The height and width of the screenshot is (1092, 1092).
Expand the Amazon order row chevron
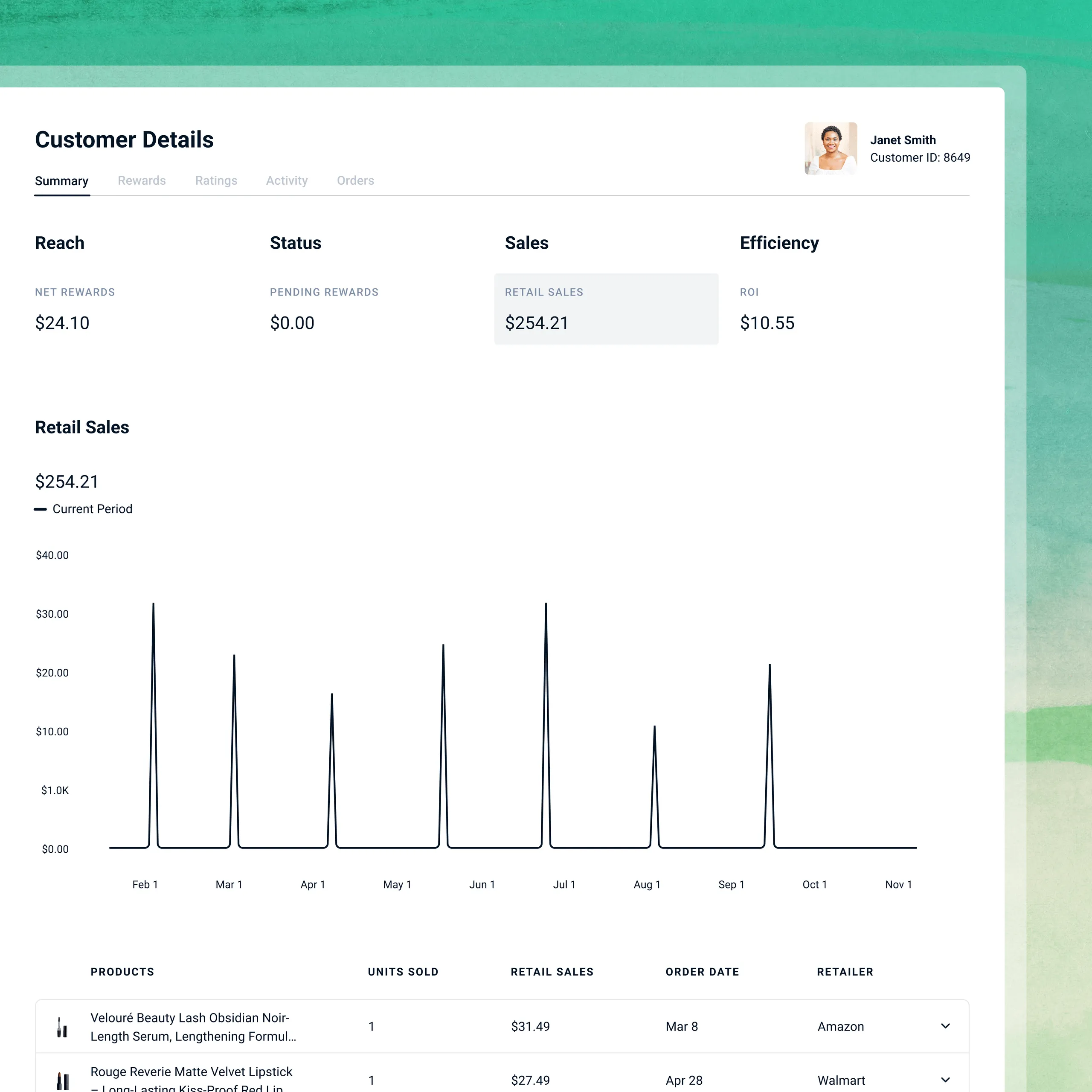coord(945,1026)
